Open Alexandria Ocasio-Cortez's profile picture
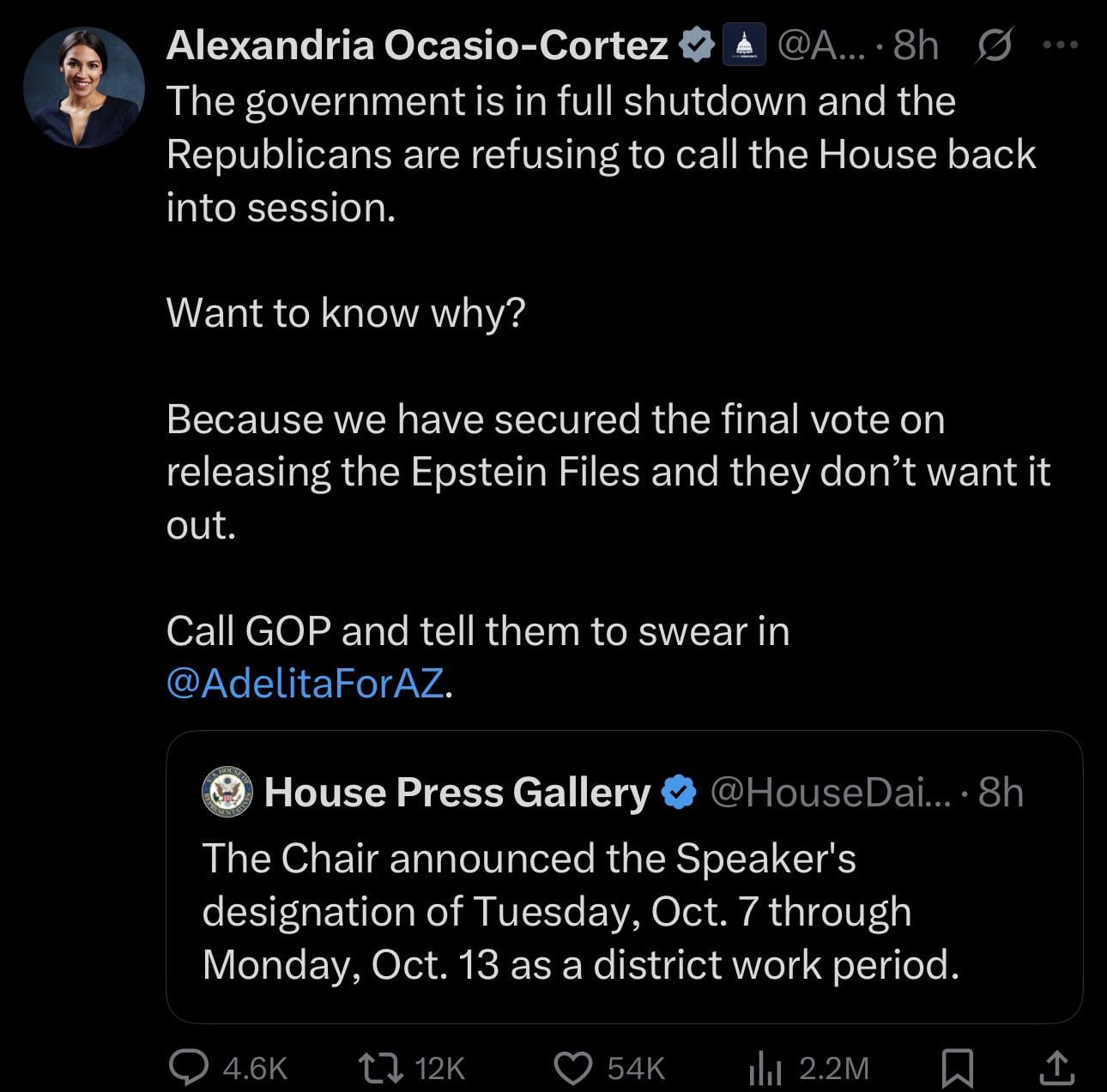The image size is (1107, 1092). [x=84, y=87]
